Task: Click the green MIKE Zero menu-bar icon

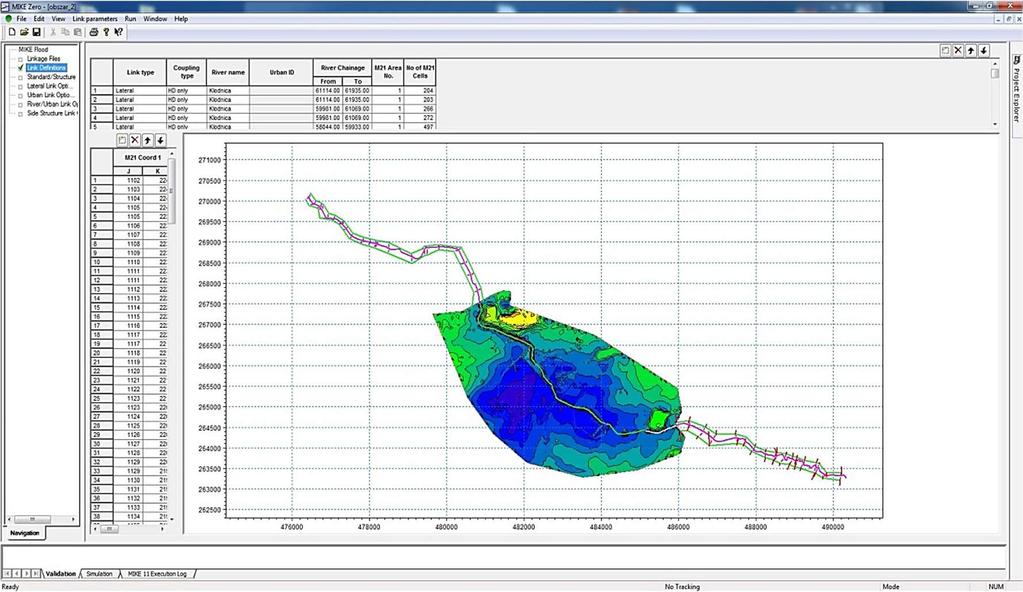Action: [8, 19]
